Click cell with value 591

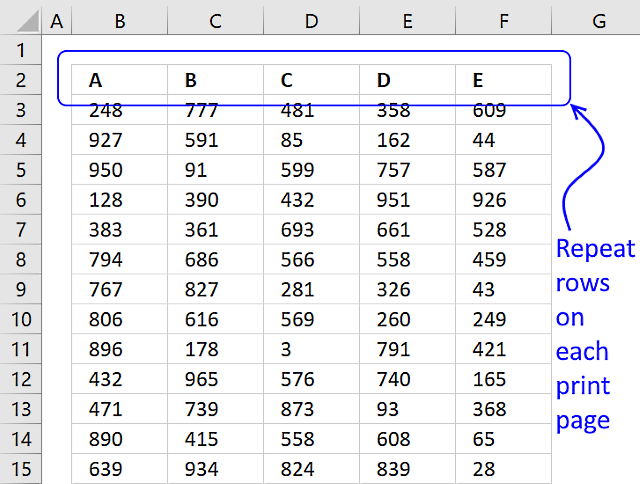(x=216, y=140)
